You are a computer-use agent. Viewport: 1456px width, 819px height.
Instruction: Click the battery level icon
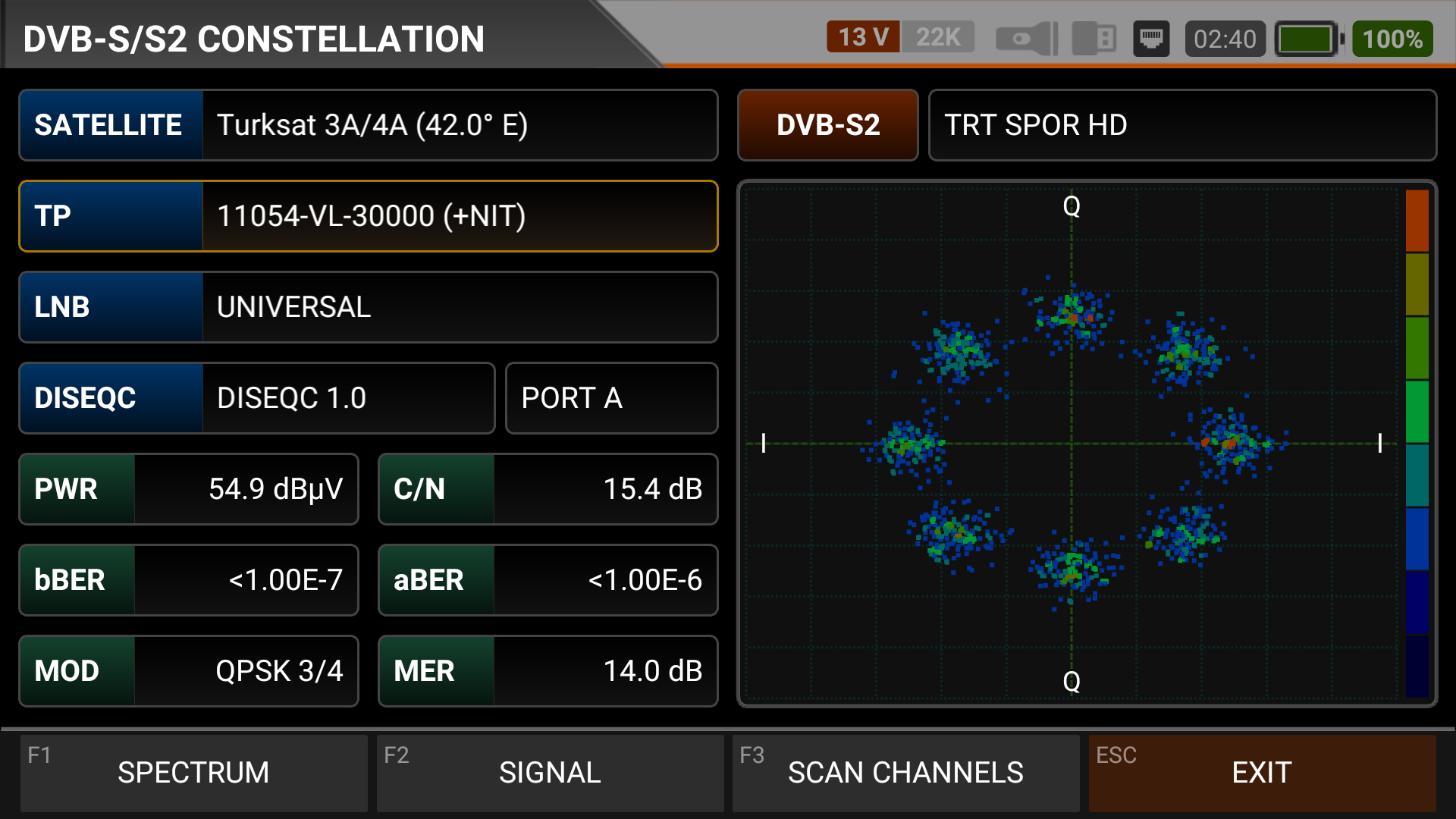[1307, 39]
